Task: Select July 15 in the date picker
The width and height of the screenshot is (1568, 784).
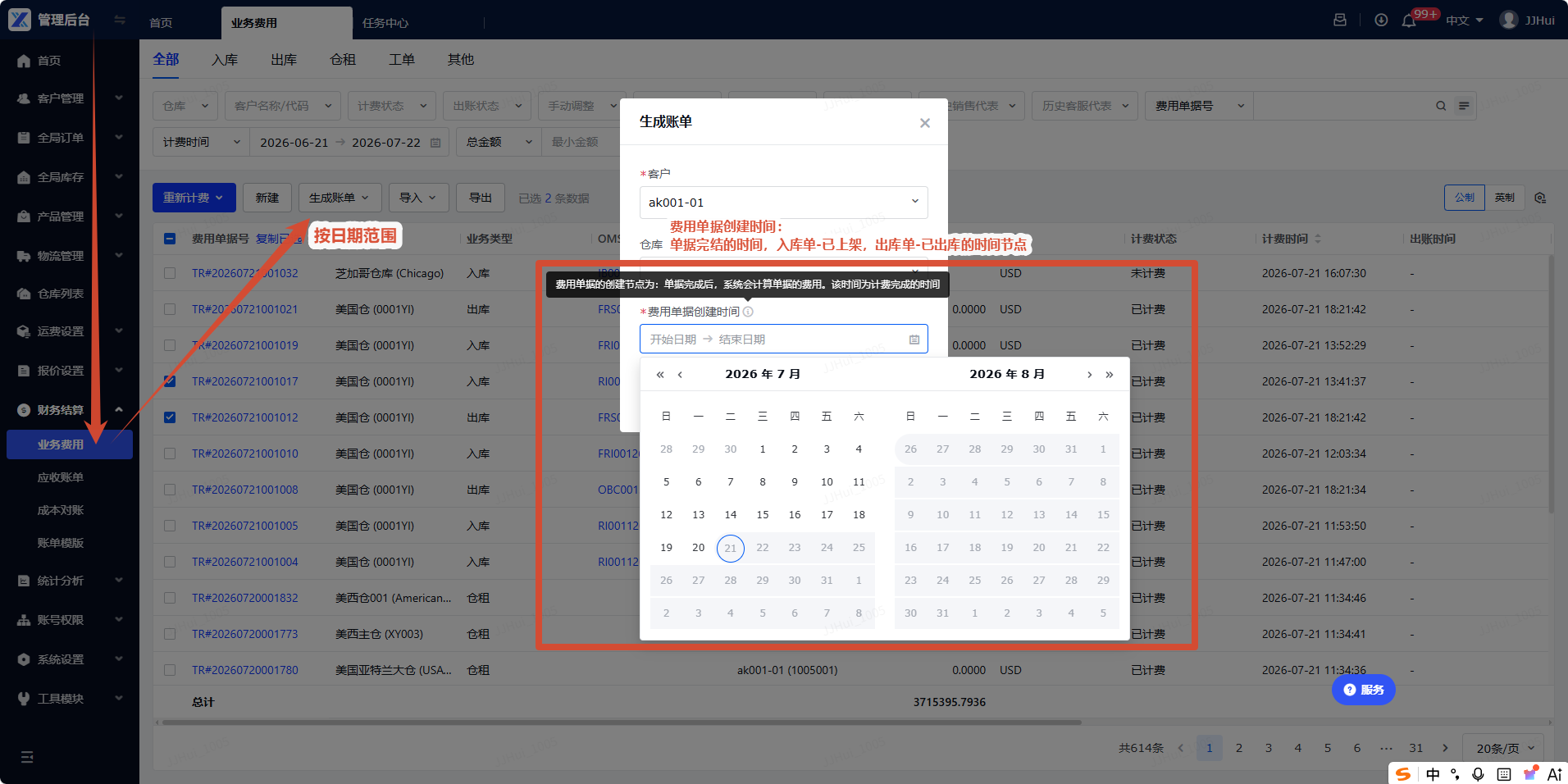Action: pyautogui.click(x=763, y=515)
